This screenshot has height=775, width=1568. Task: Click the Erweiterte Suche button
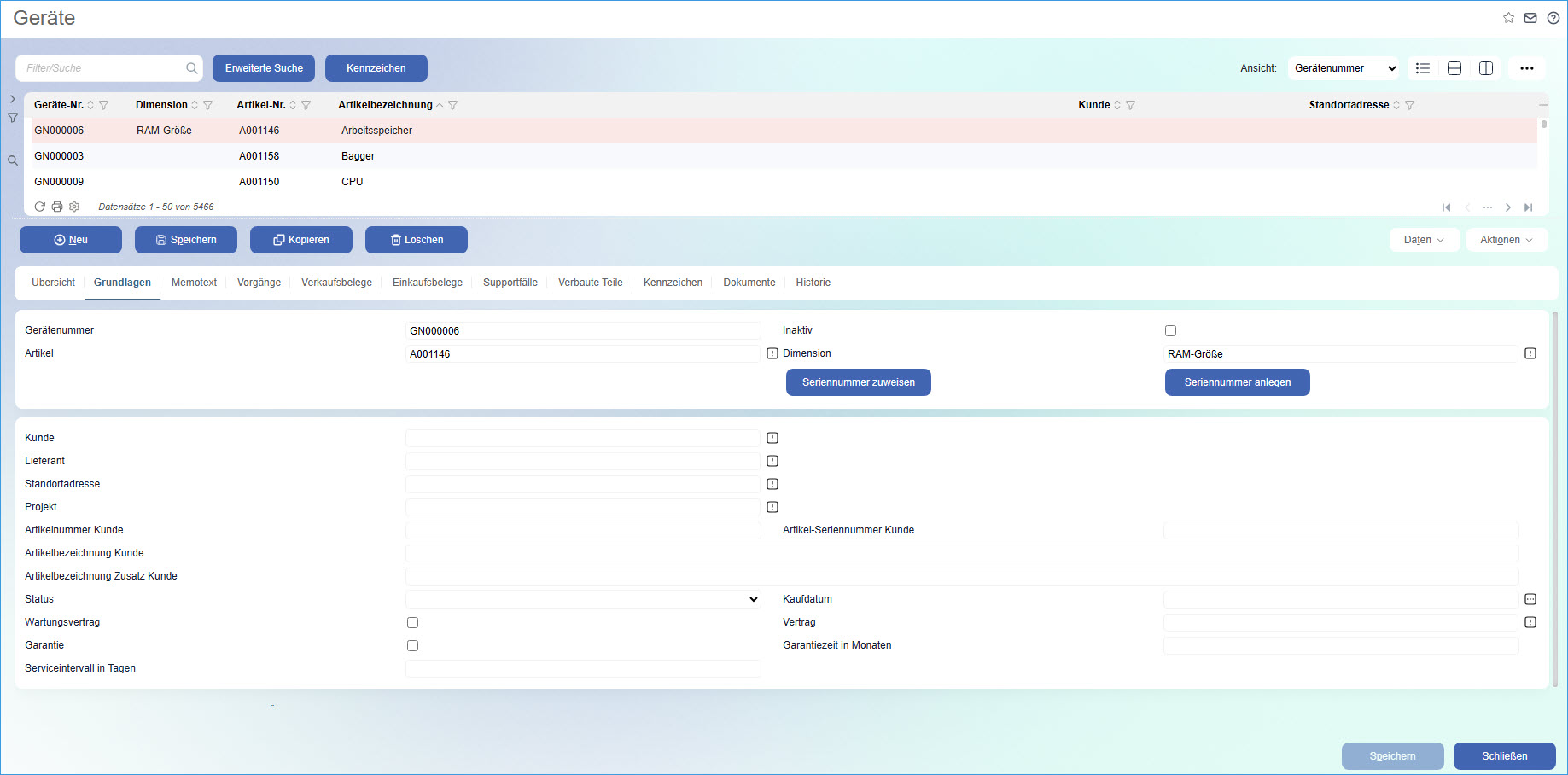(264, 68)
